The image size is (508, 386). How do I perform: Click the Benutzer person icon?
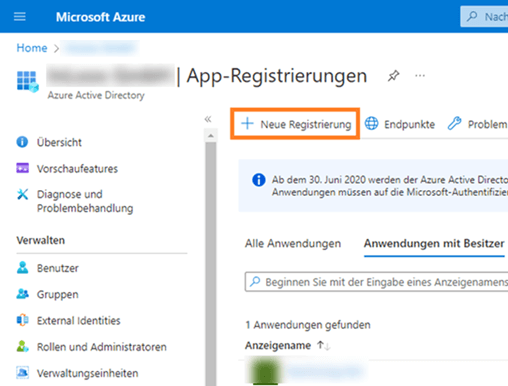(x=22, y=268)
